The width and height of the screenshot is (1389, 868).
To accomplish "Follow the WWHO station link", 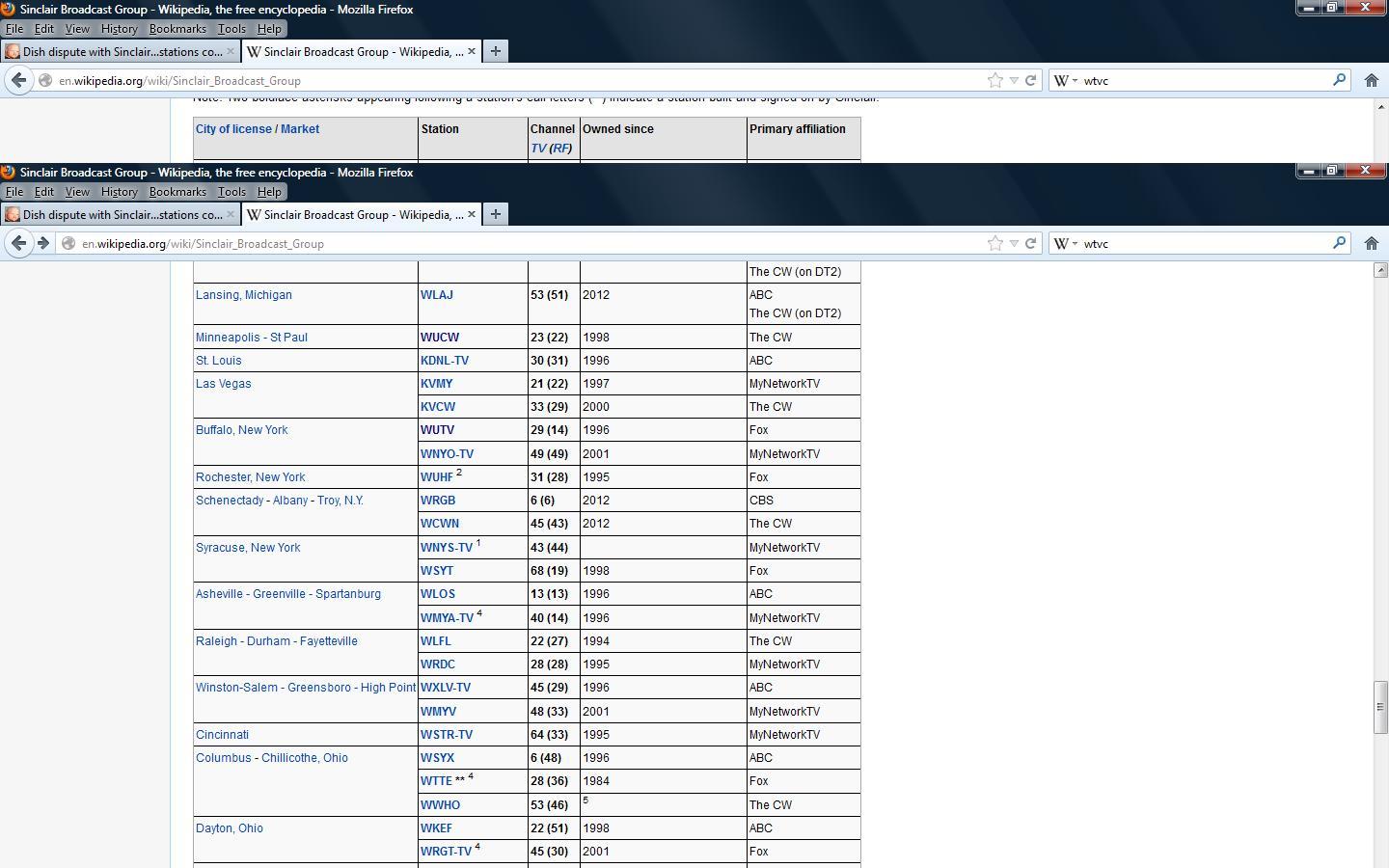I will point(440,805).
